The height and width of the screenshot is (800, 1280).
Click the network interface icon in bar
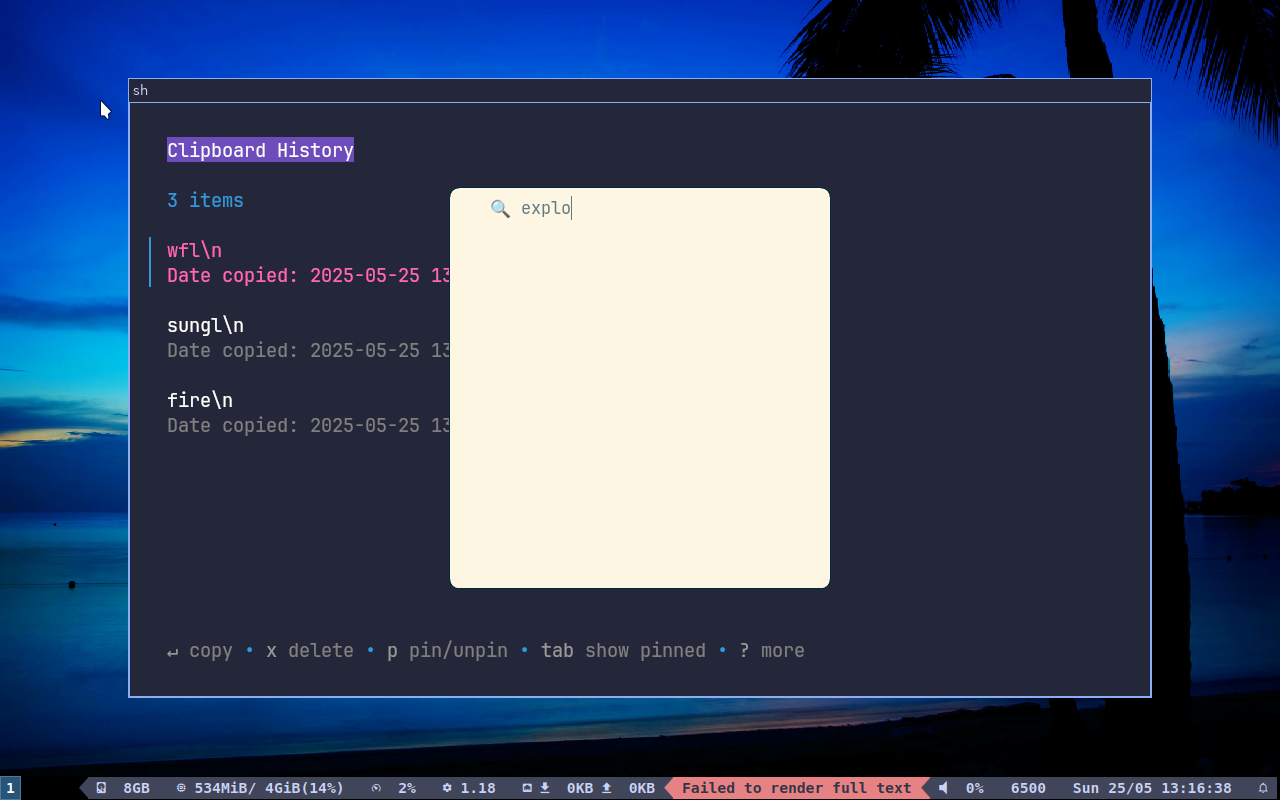point(527,788)
